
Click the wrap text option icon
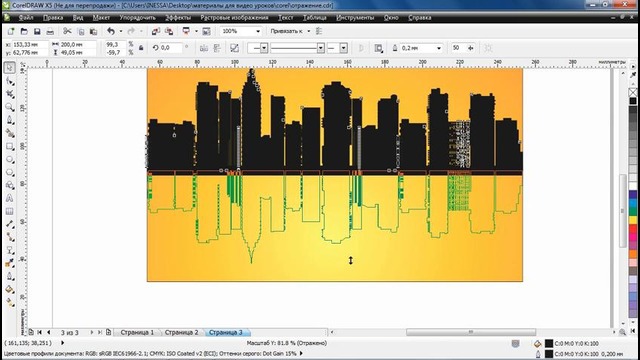point(378,48)
